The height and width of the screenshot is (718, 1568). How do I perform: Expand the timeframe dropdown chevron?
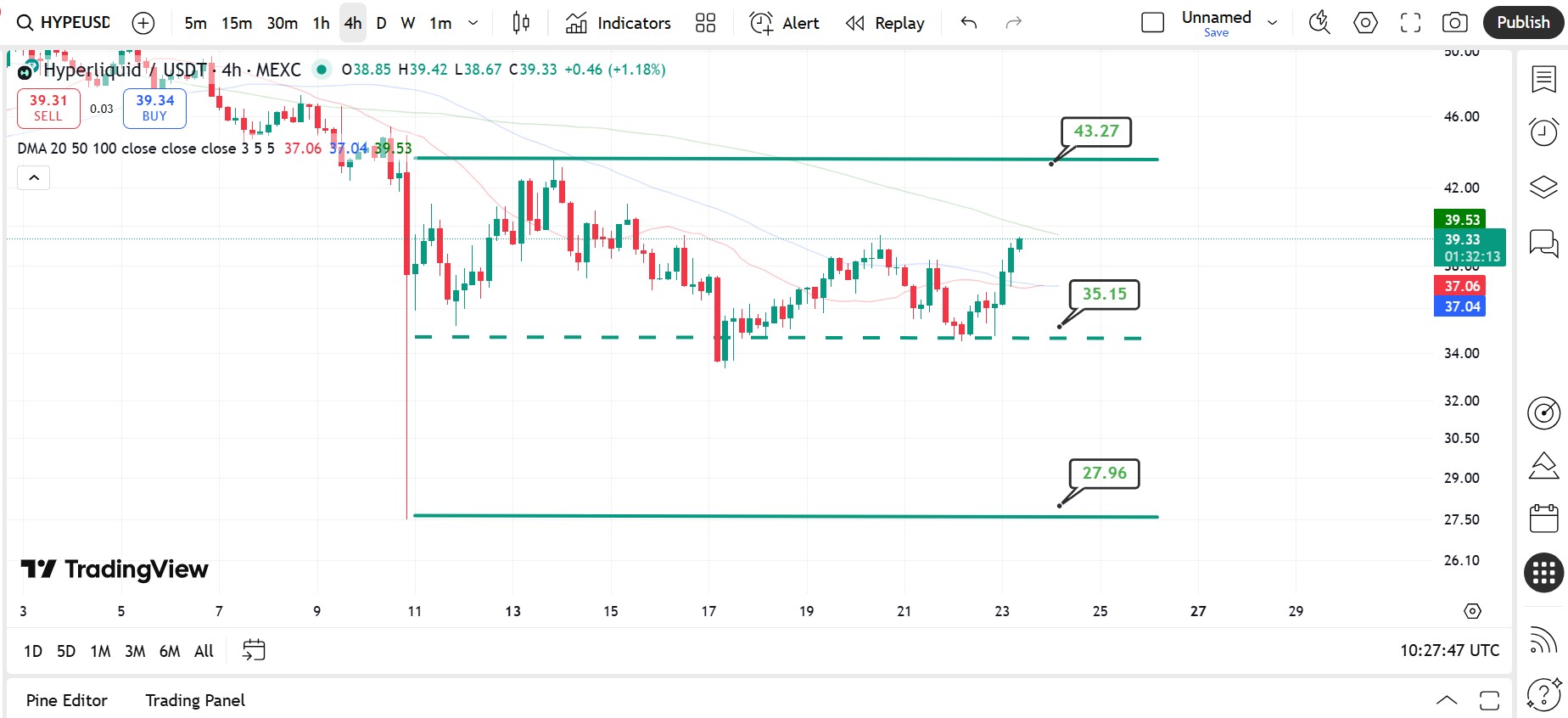[473, 23]
